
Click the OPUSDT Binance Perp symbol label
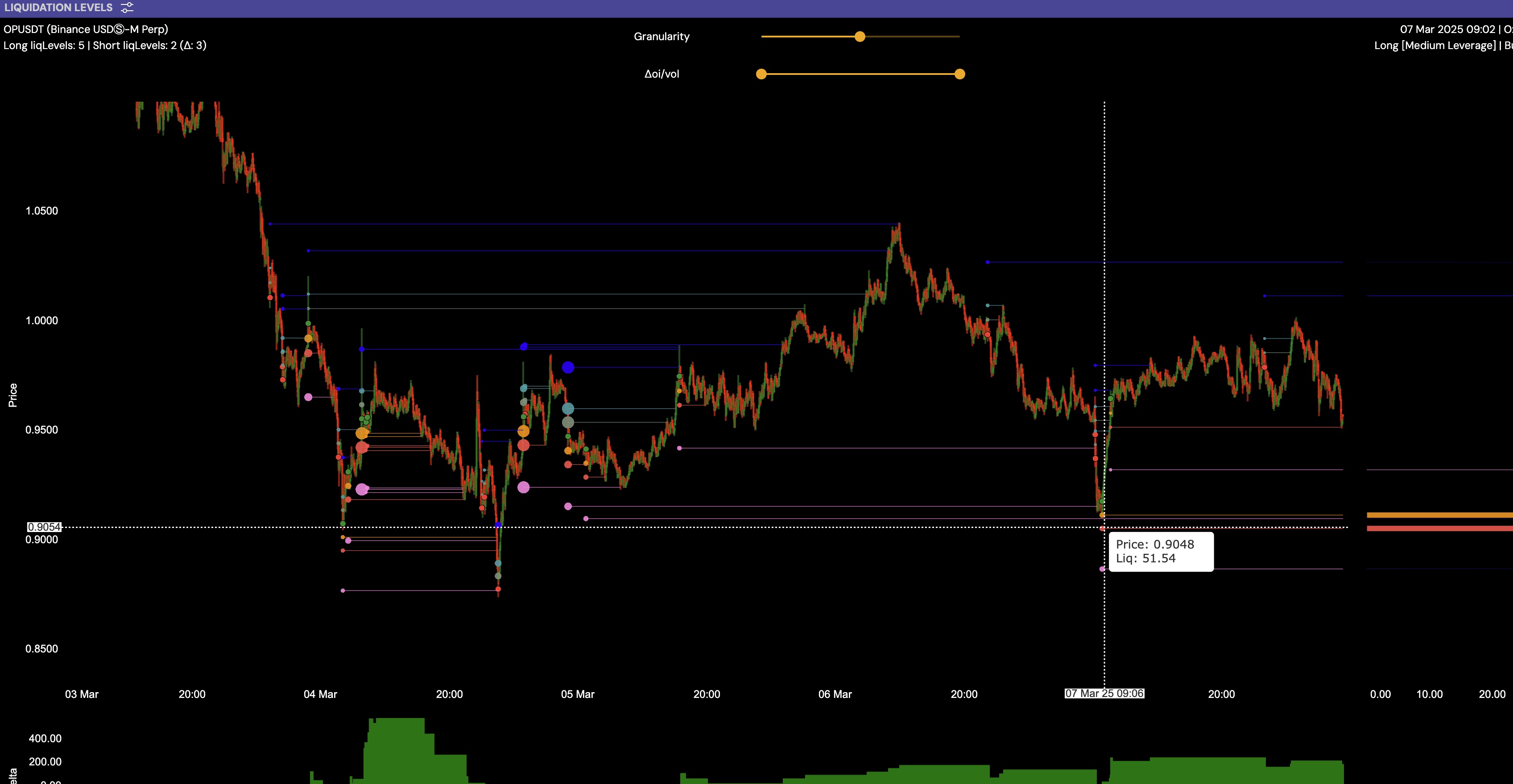pos(86,29)
